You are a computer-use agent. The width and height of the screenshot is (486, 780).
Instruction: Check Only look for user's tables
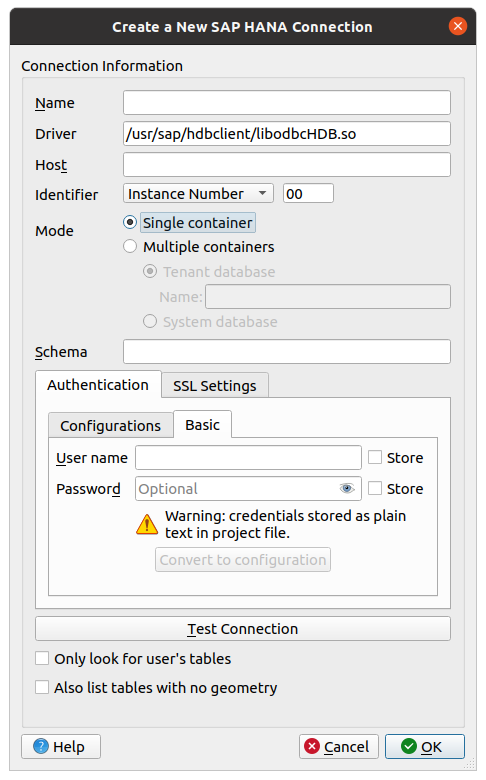click(42, 659)
